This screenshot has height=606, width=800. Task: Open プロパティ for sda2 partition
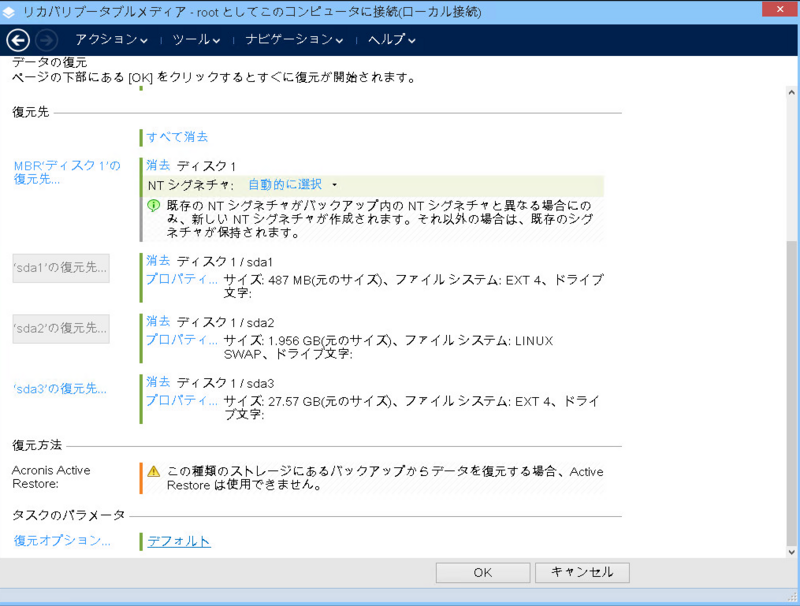tap(181, 340)
